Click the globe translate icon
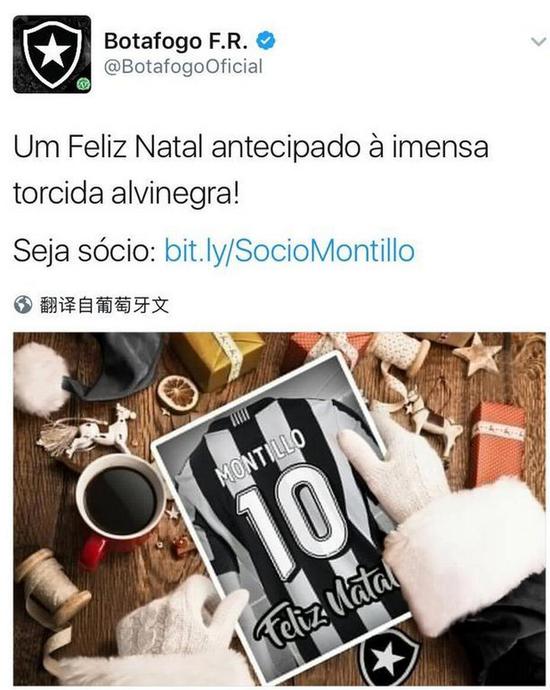 point(23,305)
